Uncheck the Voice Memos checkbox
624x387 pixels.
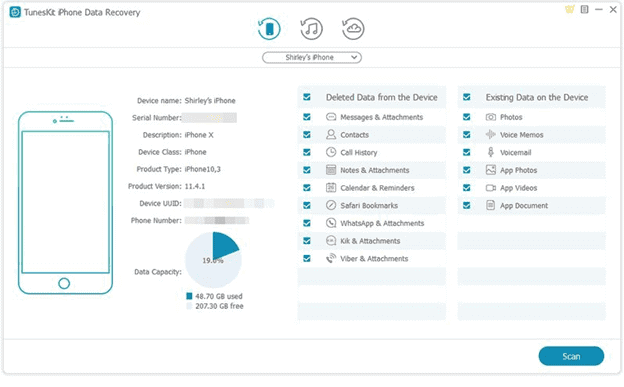coord(467,135)
